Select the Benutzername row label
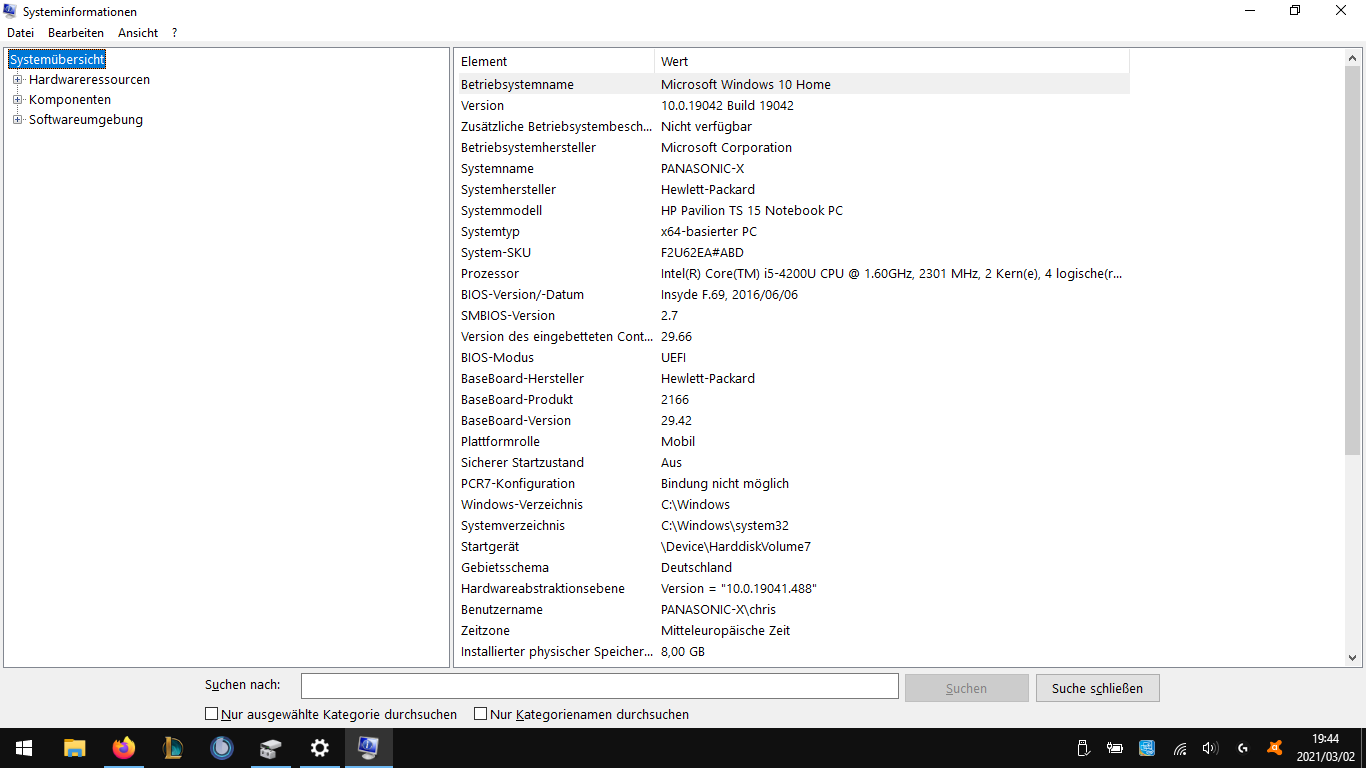This screenshot has height=768, width=1366. click(x=502, y=610)
